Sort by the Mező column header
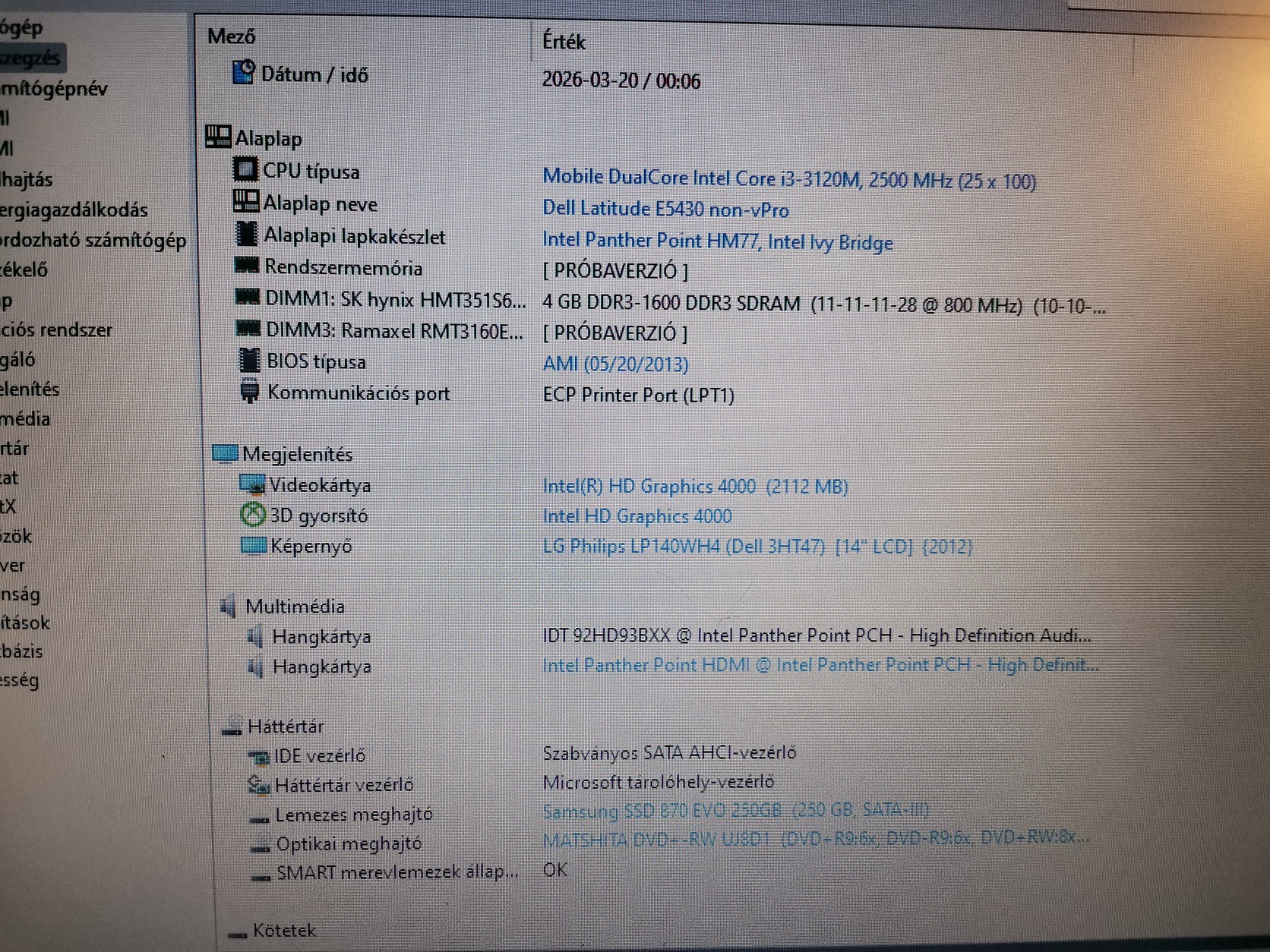This screenshot has height=952, width=1270. [x=232, y=36]
